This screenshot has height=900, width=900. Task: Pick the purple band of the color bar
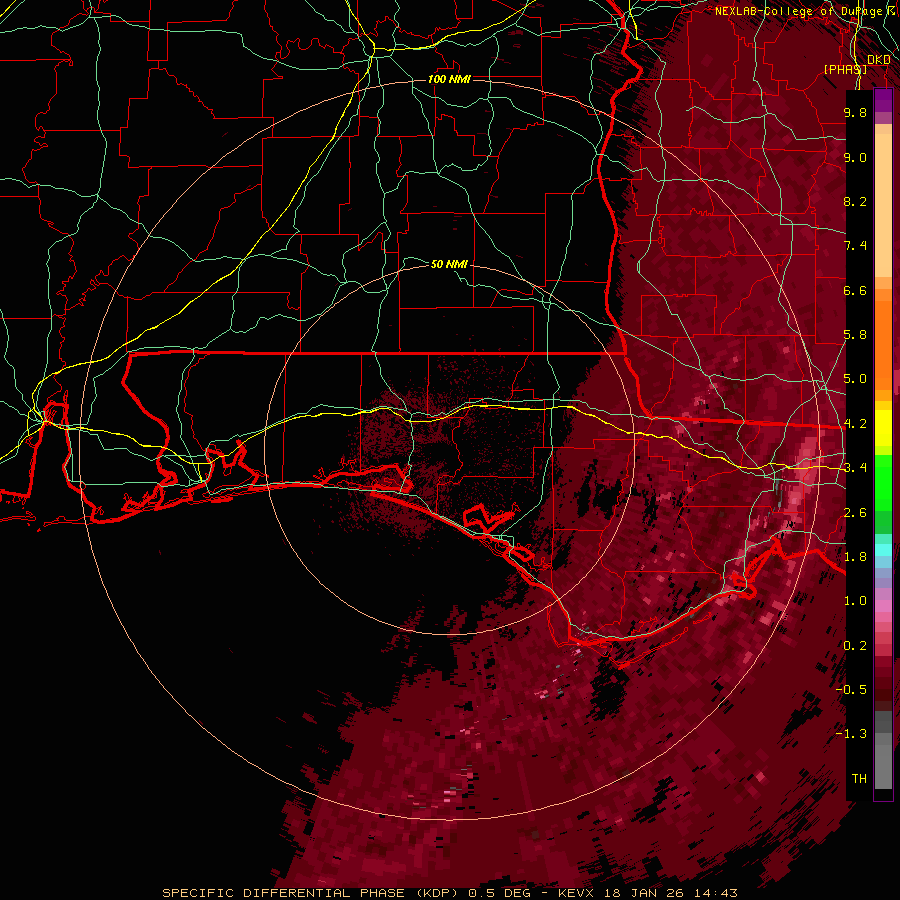point(883,101)
